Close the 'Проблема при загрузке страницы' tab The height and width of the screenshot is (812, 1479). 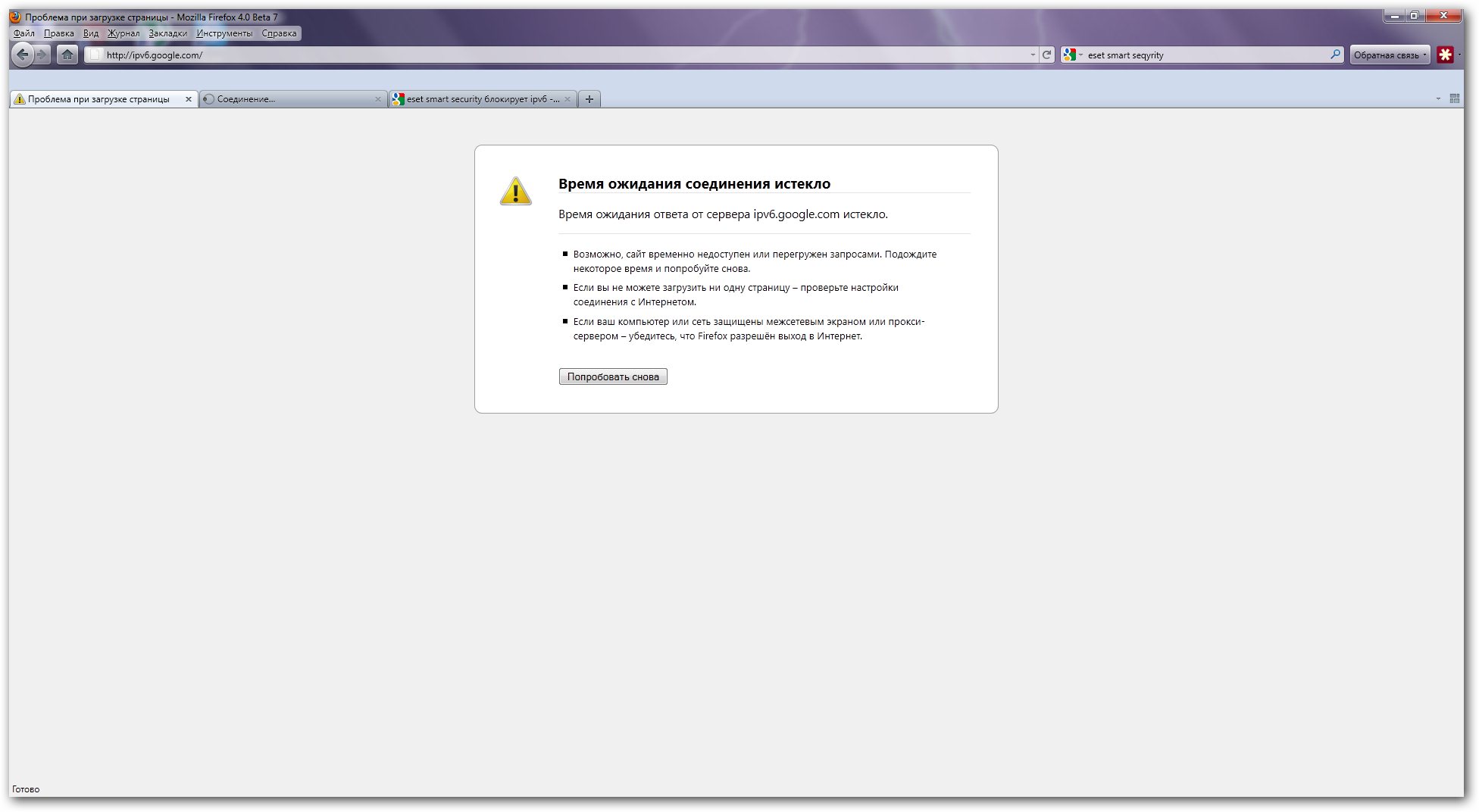tap(189, 99)
